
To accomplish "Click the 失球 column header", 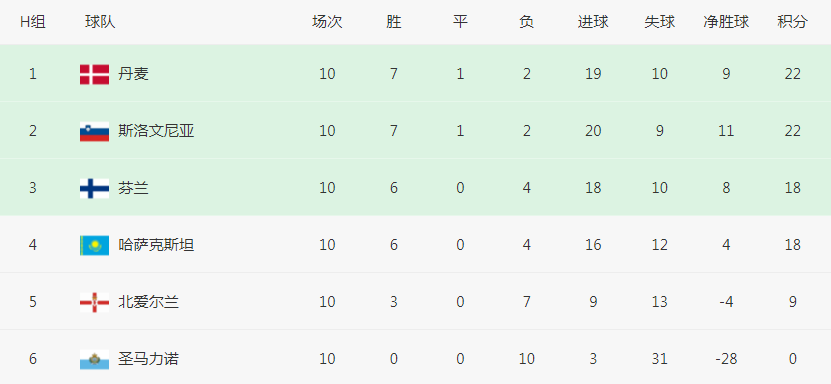I will [x=659, y=22].
